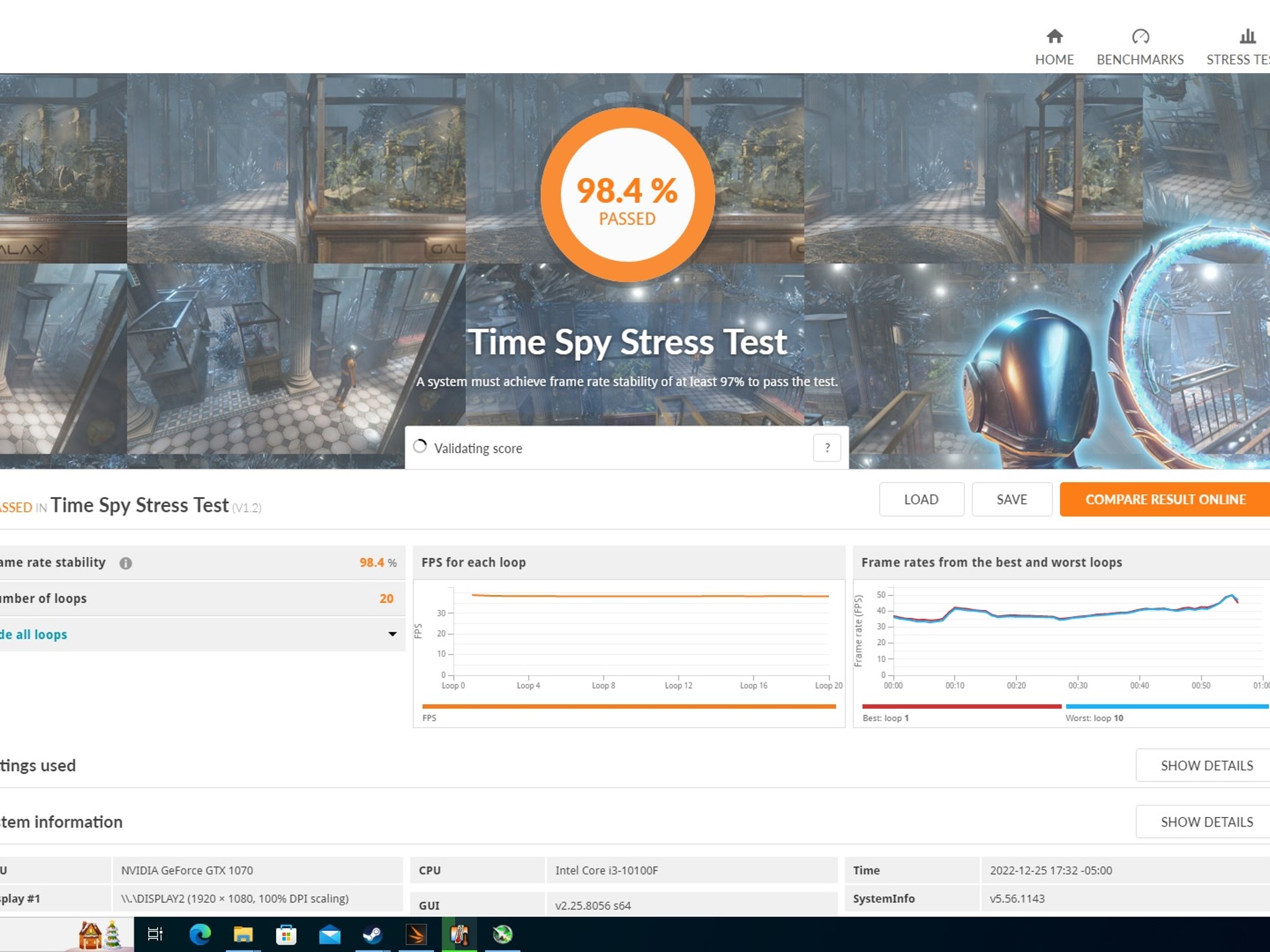The image size is (1270, 952).
Task: Click the orange FPS legend bar
Action: click(629, 706)
